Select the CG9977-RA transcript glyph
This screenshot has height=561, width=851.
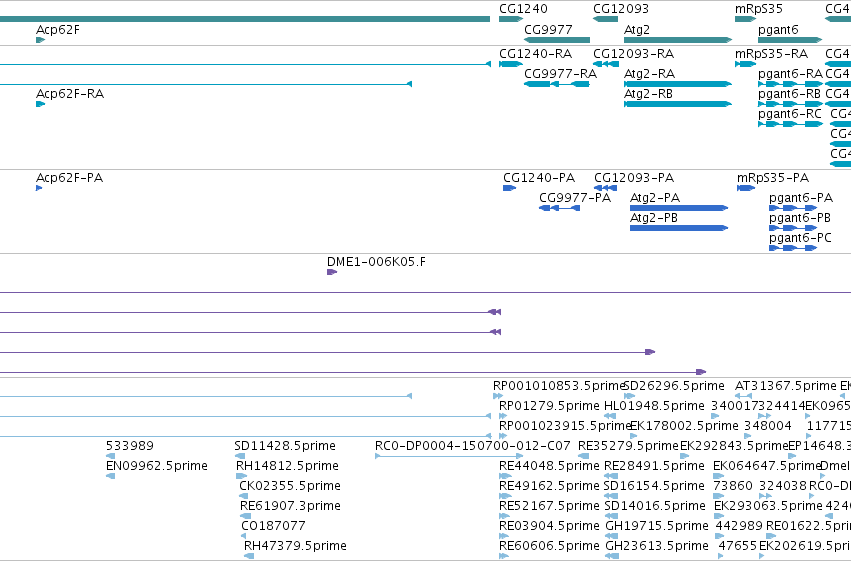pyautogui.click(x=557, y=84)
